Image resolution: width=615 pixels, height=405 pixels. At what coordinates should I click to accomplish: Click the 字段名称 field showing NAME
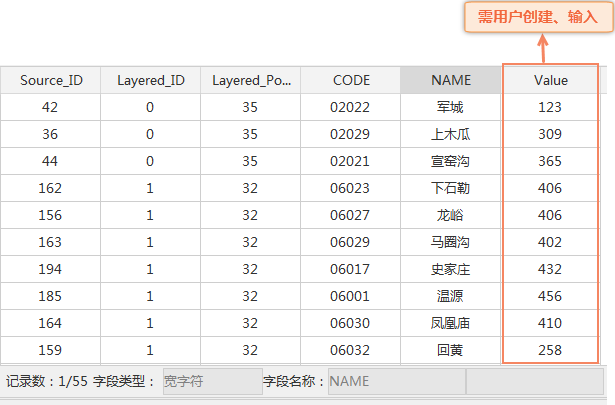point(396,381)
